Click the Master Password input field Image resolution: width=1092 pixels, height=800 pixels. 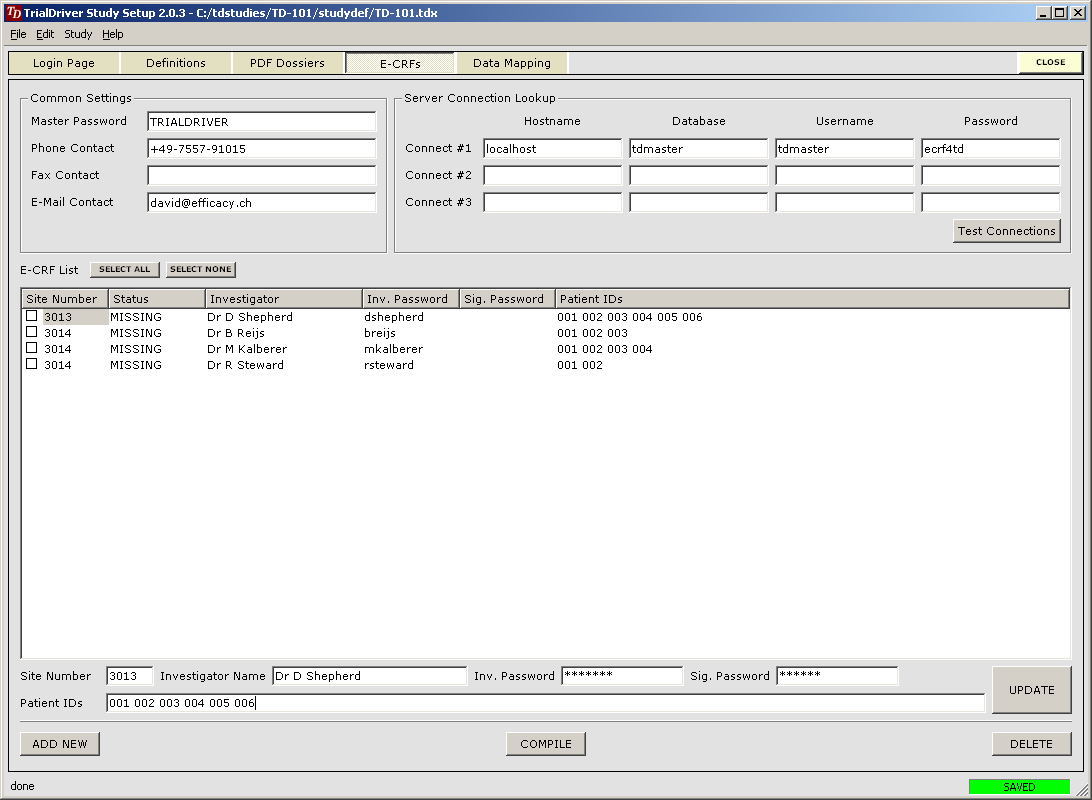pos(261,122)
